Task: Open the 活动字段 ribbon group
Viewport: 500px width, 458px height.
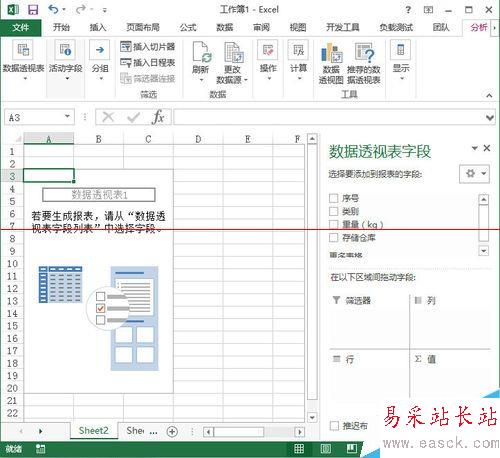Action: [x=65, y=60]
